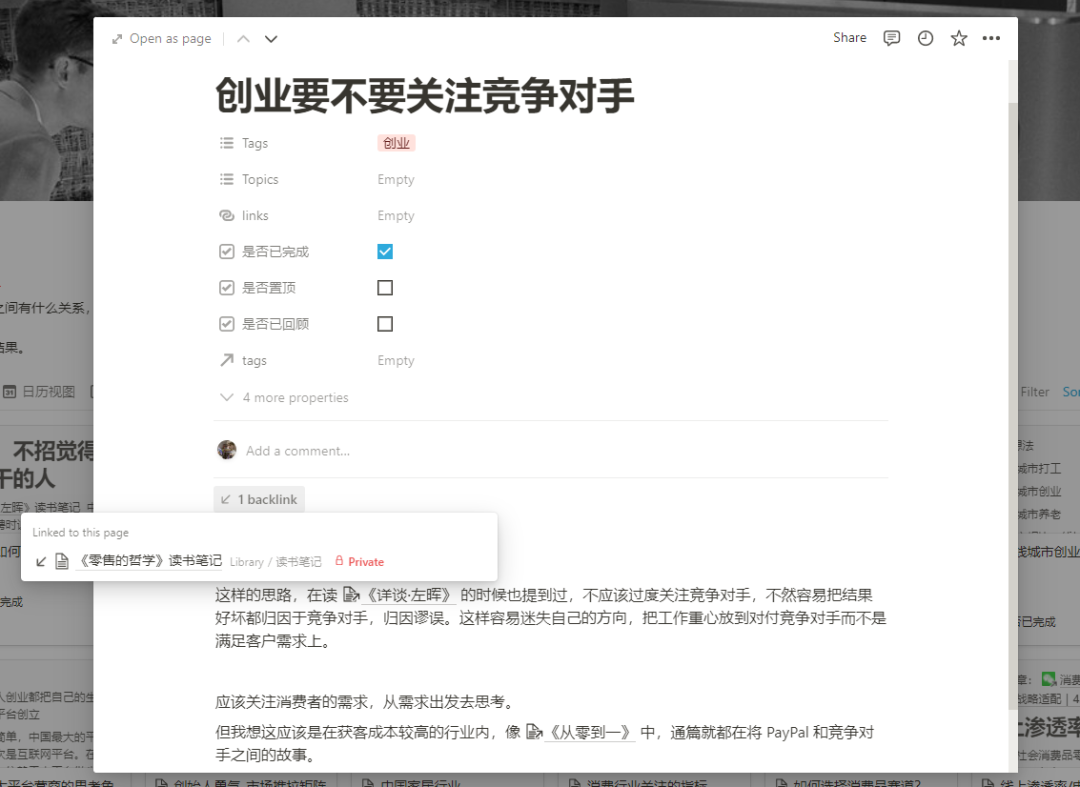Click the Share button
The height and width of the screenshot is (787, 1080).
[x=849, y=38]
